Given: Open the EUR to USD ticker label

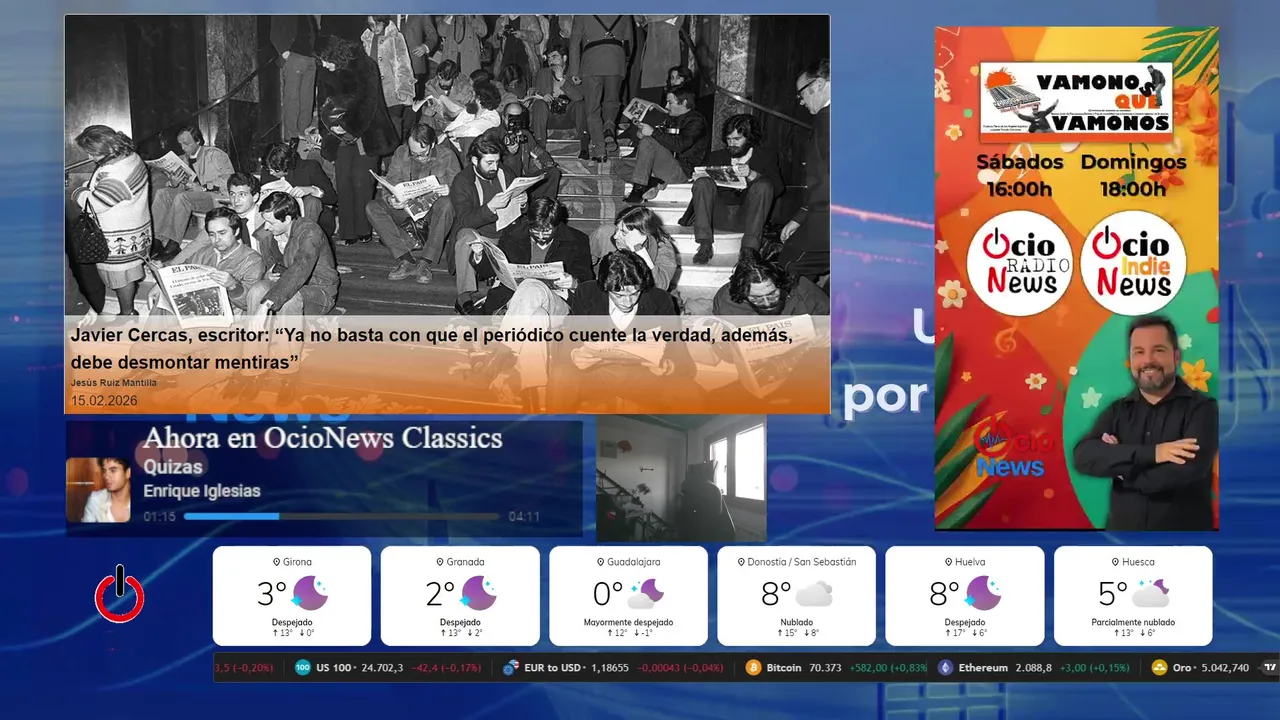Looking at the screenshot, I should point(554,667).
